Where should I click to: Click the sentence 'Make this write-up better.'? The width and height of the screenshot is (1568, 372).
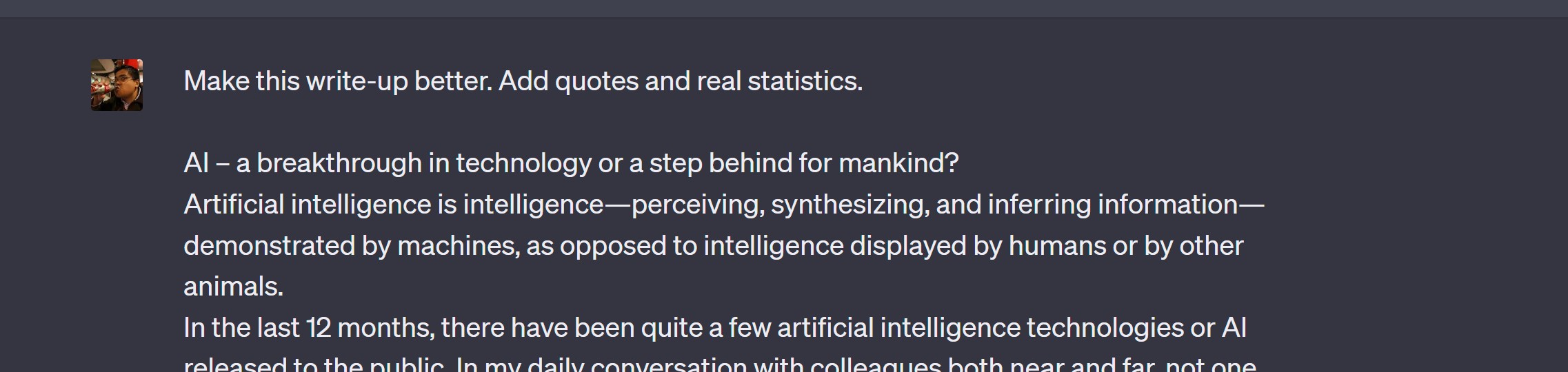coord(338,81)
